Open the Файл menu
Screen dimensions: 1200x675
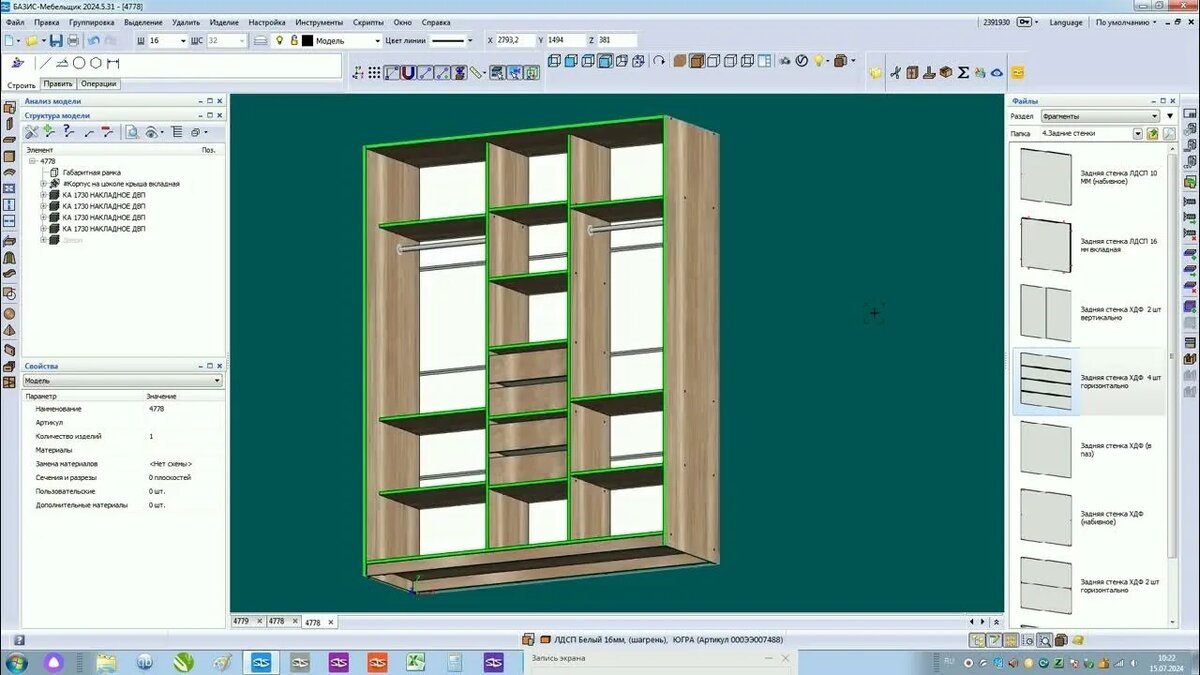15,21
